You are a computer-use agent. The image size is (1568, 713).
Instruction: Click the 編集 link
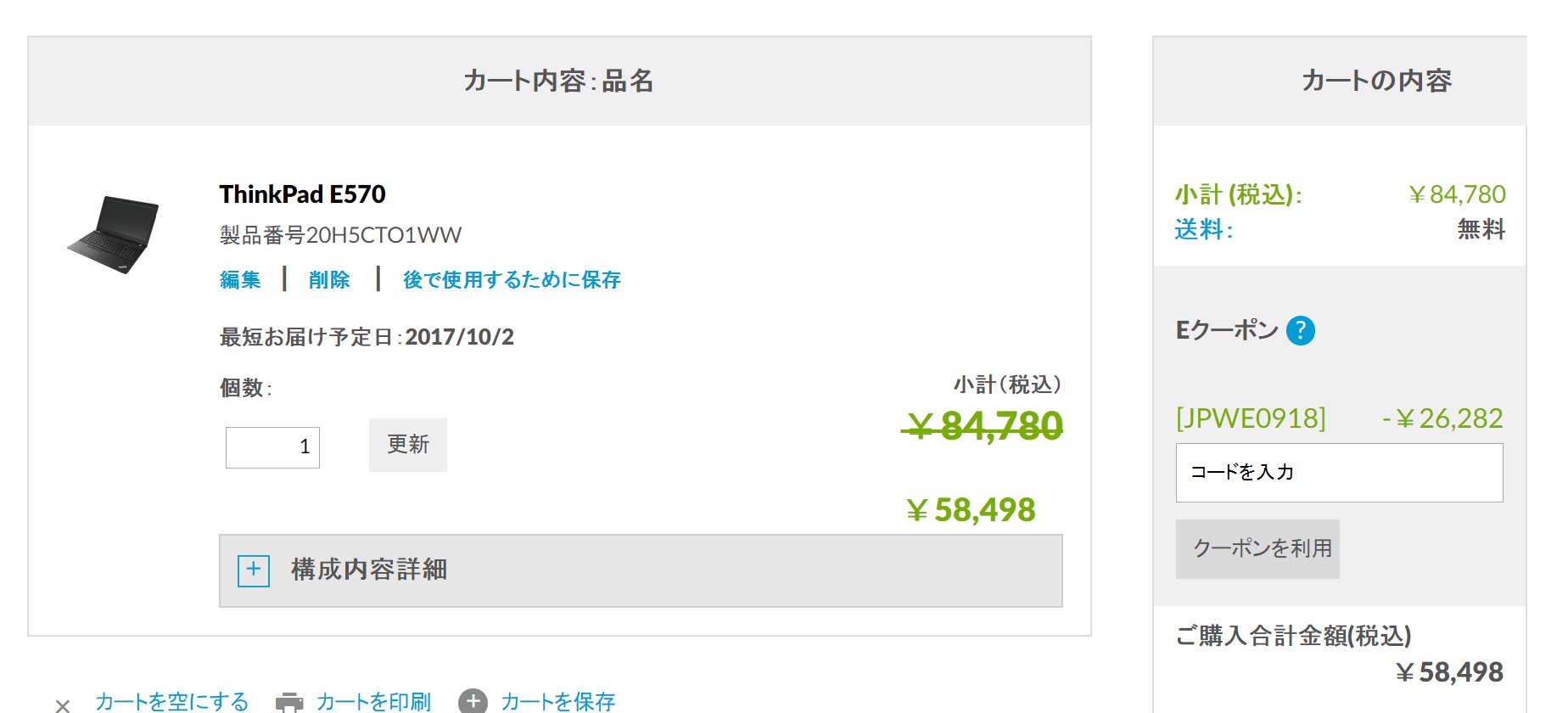(240, 280)
